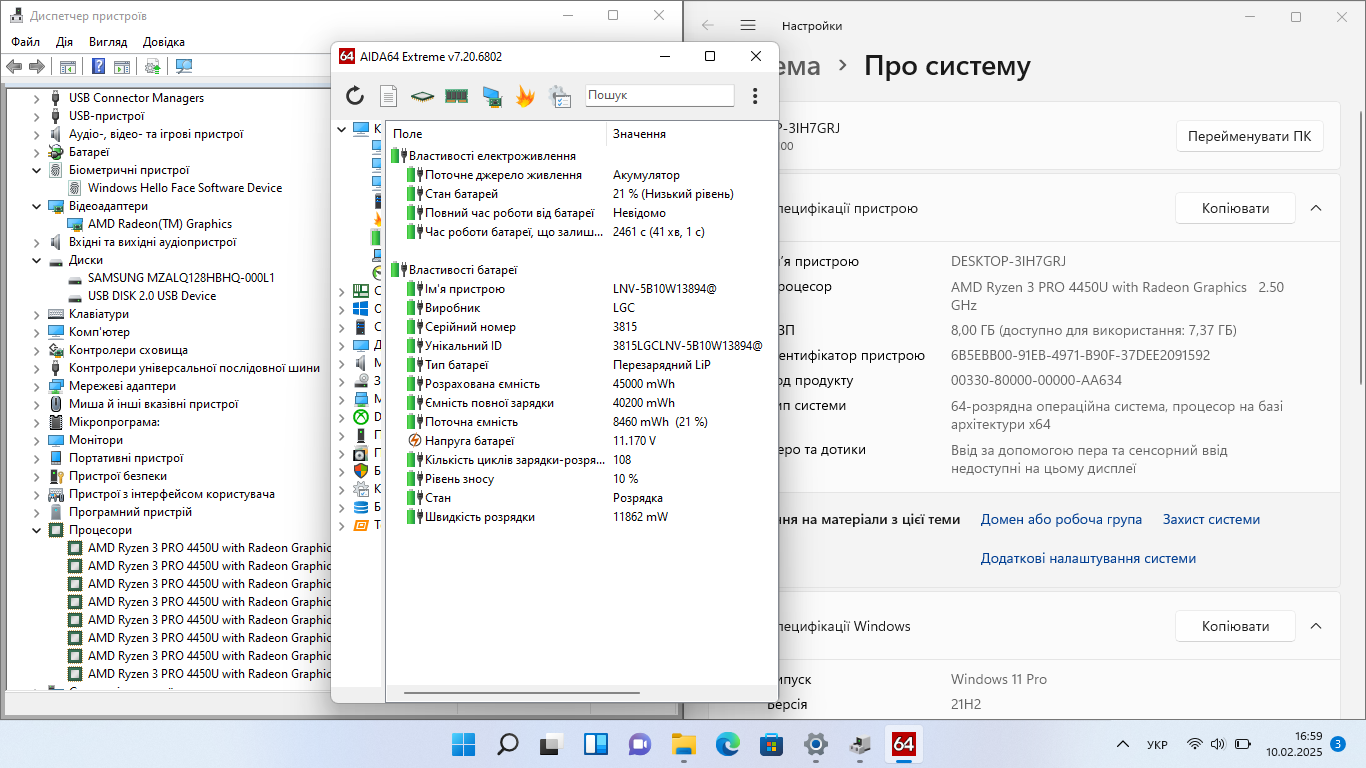The width and height of the screenshot is (1366, 768).
Task: Collapse the Відеоадаптери node
Action: tap(37, 206)
